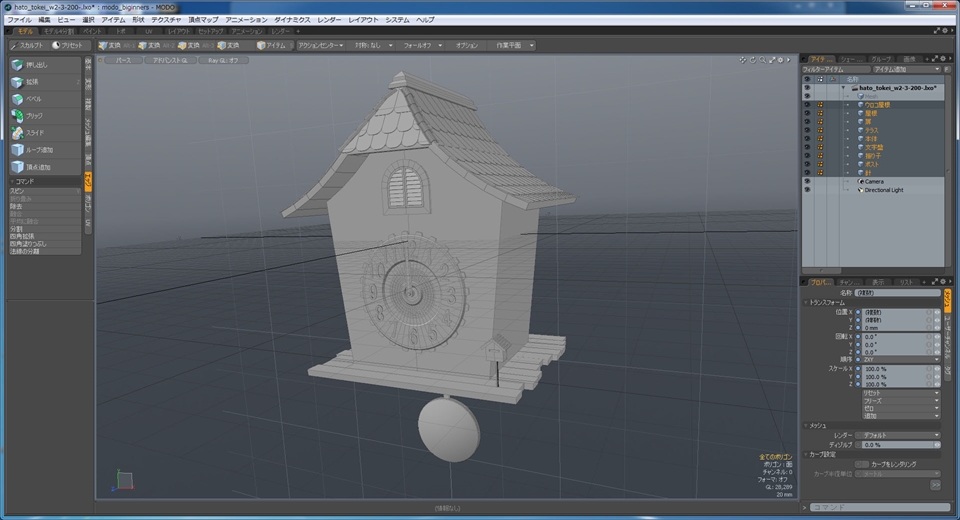
Task: Click the アドバンスト GL shading button
Action: coord(170,61)
